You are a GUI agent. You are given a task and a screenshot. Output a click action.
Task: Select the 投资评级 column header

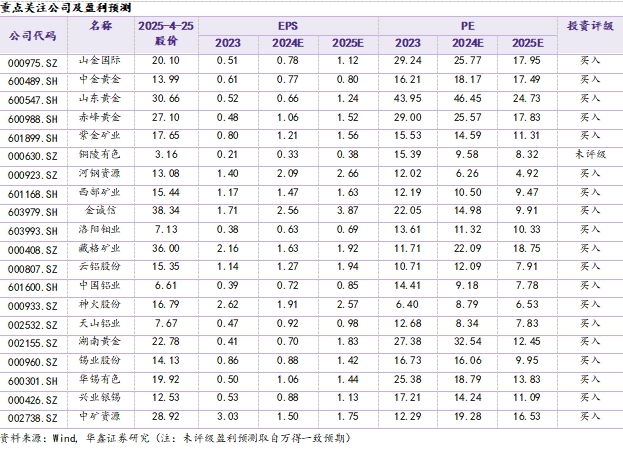click(590, 26)
